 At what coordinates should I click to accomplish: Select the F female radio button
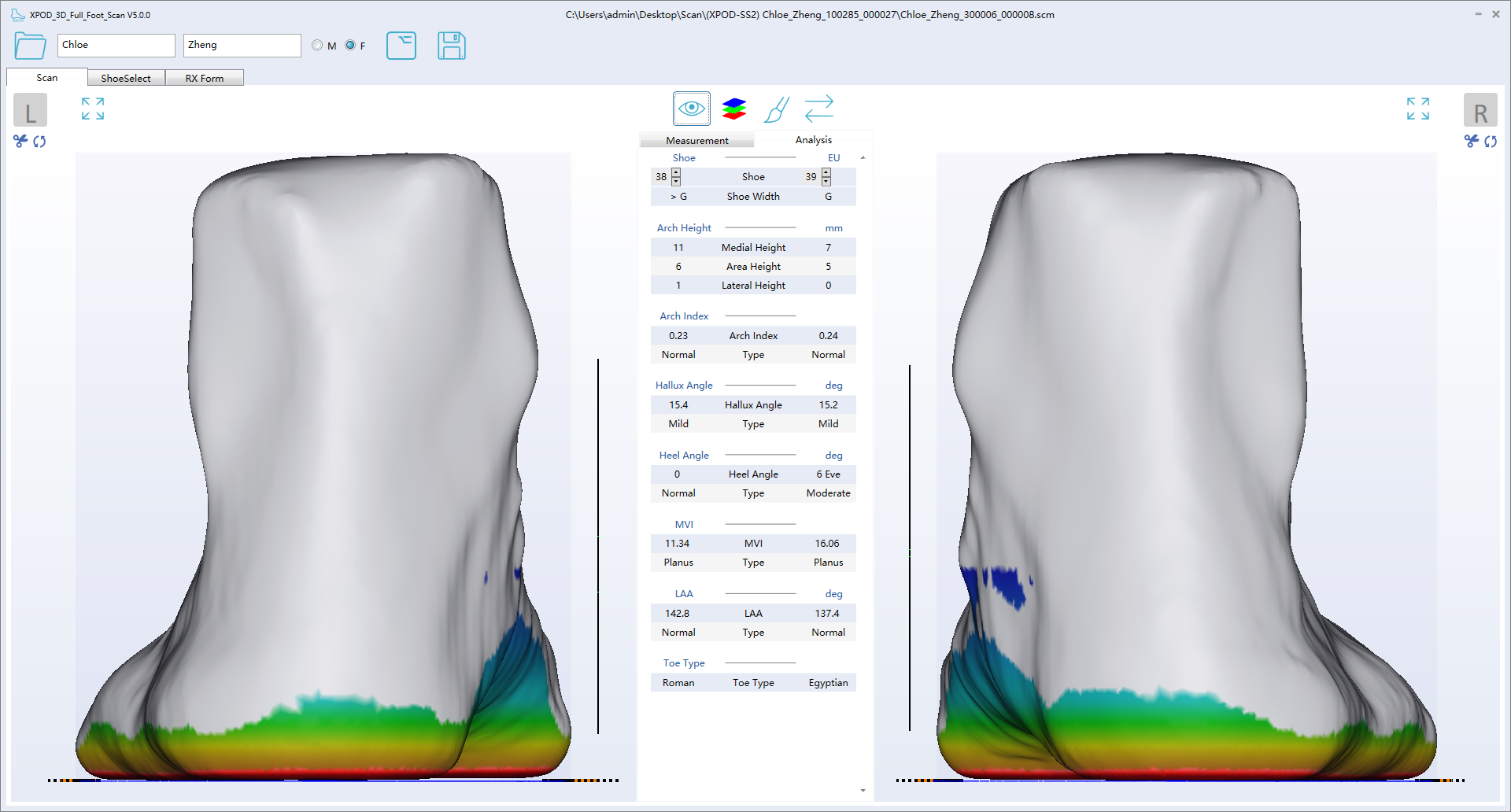click(x=349, y=45)
